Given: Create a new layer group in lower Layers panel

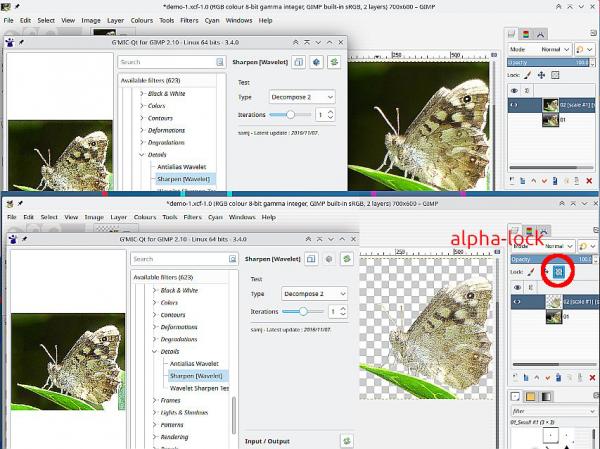Looking at the screenshot, I should [x=526, y=378].
